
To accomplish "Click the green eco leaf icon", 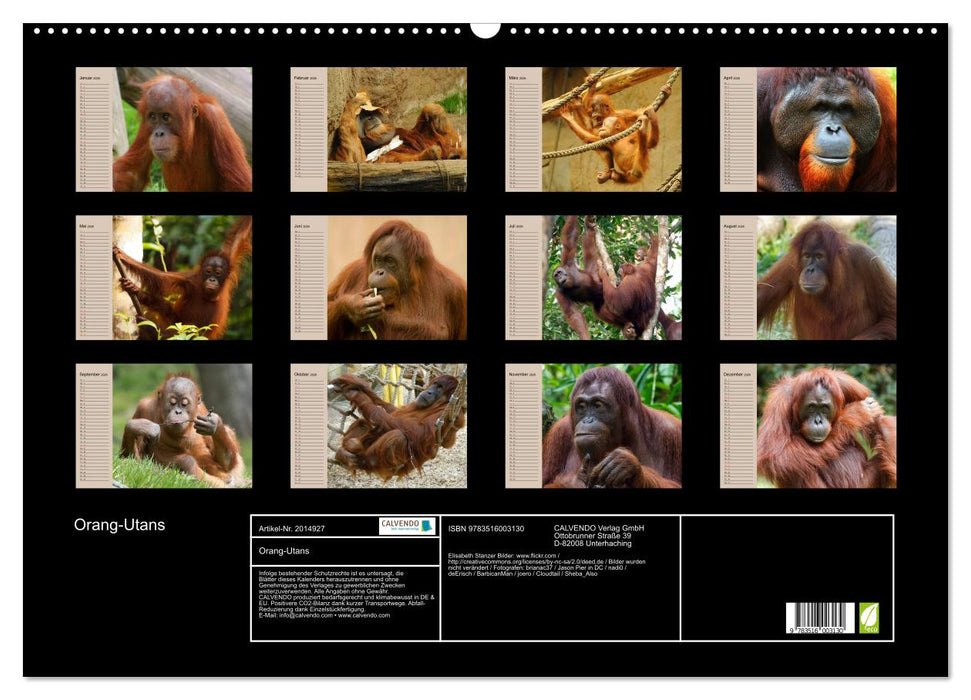I will click(x=870, y=616).
